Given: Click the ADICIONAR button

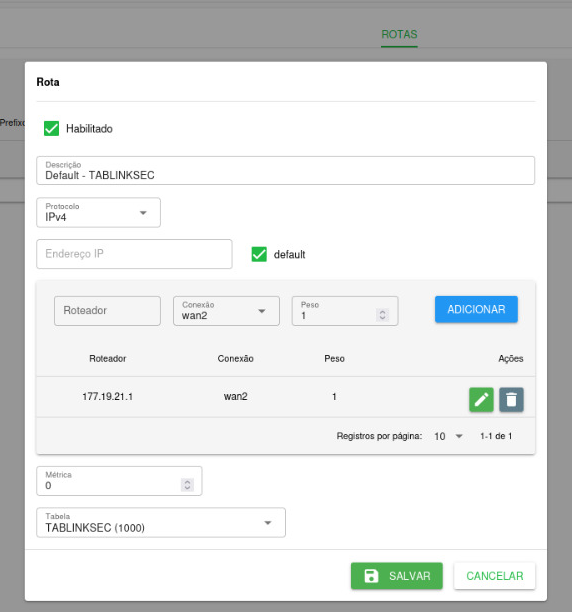Looking at the screenshot, I should (x=476, y=309).
